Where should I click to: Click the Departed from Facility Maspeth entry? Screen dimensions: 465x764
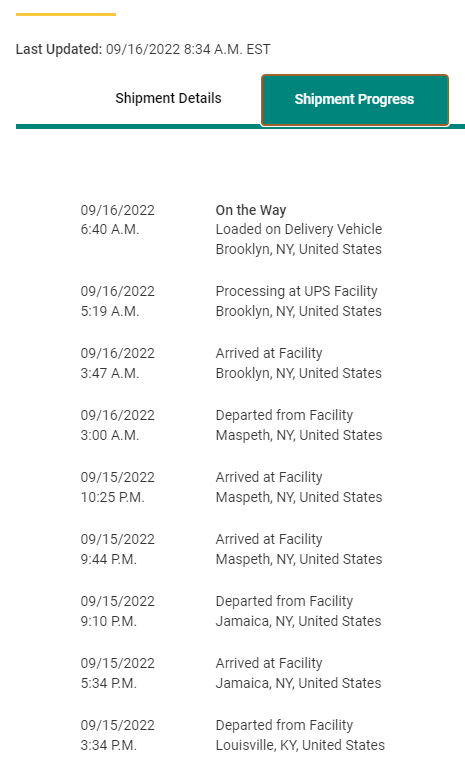(299, 425)
